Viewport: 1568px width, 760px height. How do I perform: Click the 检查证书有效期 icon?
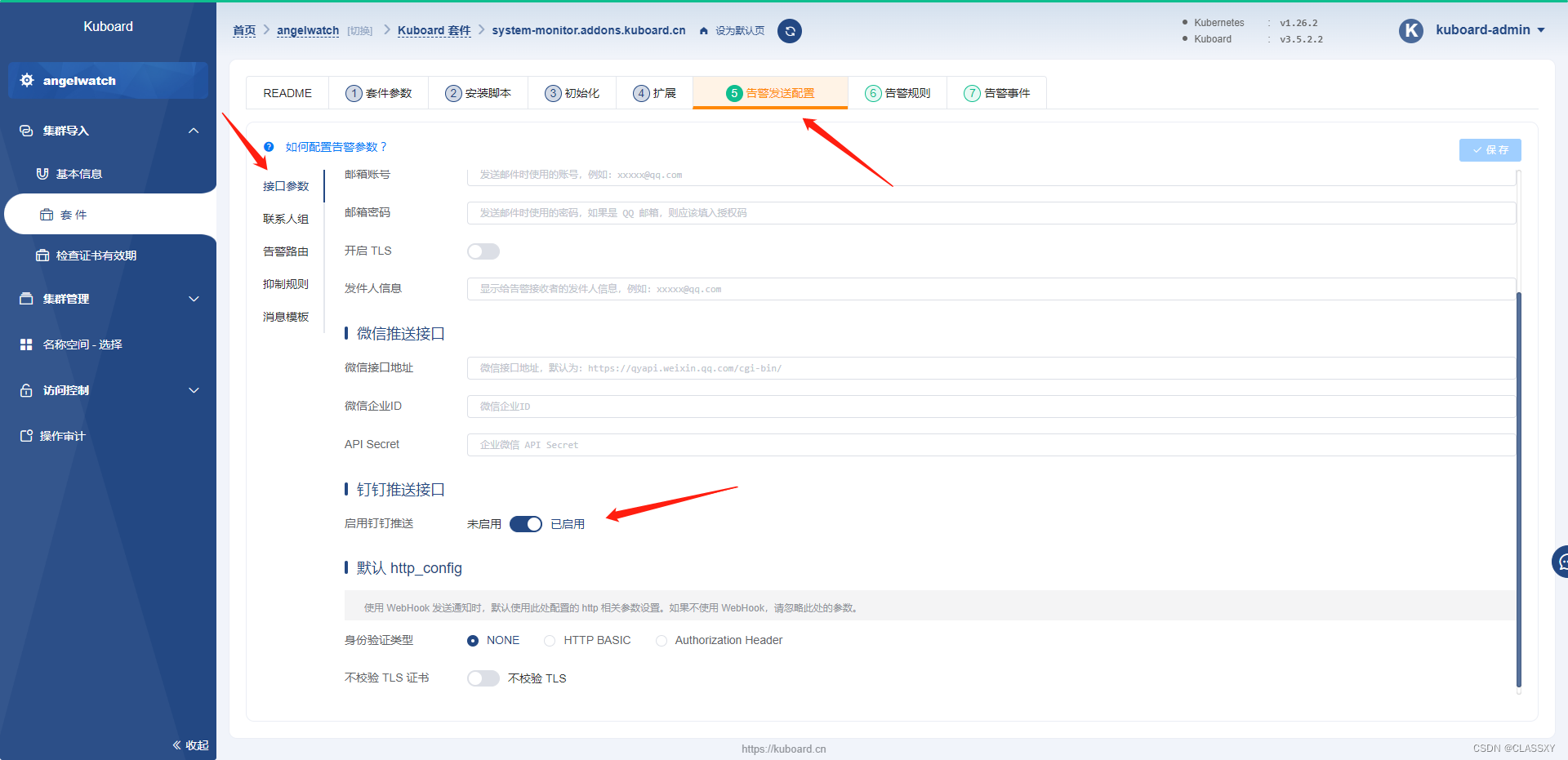[x=42, y=256]
